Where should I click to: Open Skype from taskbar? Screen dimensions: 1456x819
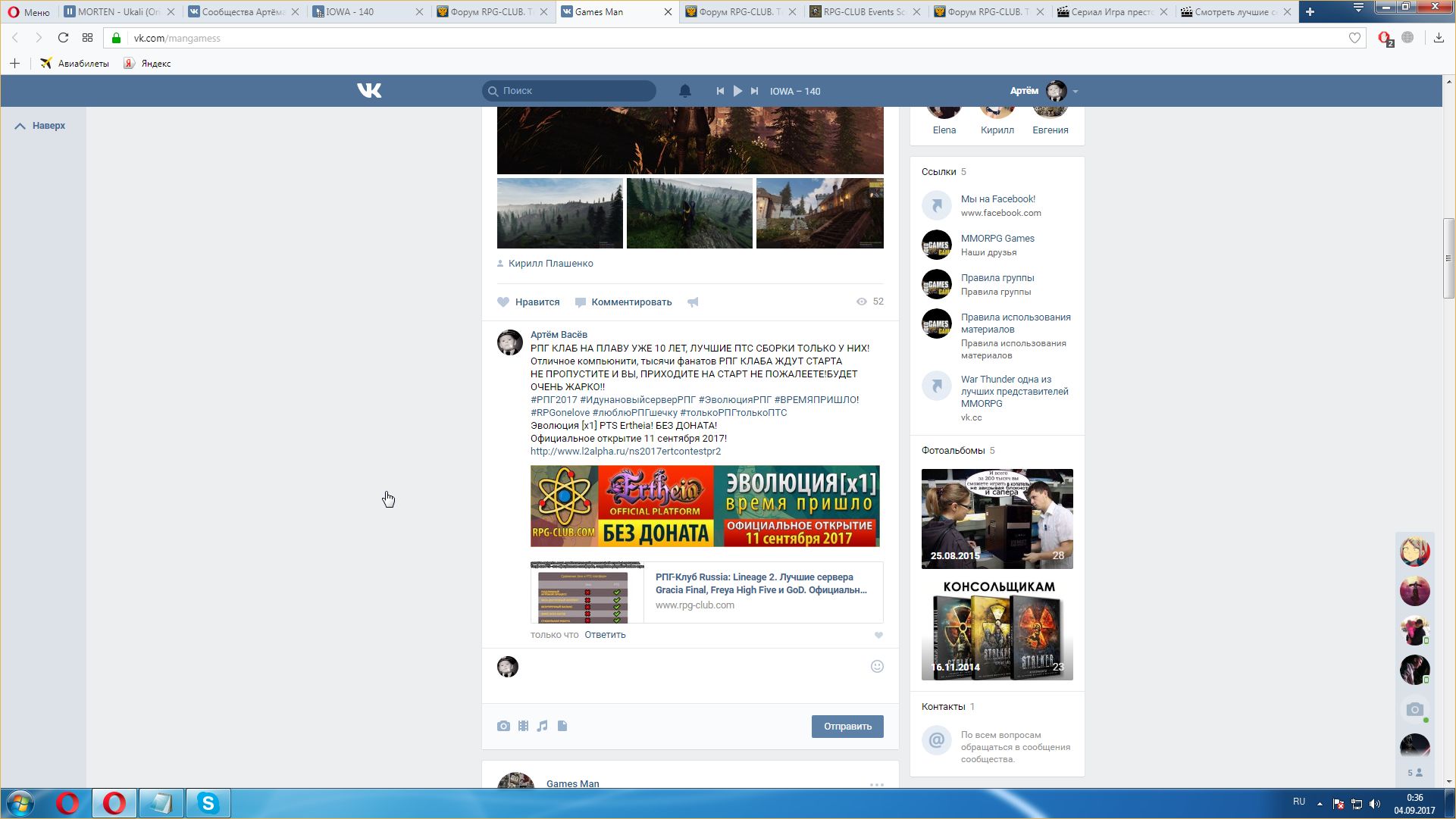pyautogui.click(x=208, y=803)
